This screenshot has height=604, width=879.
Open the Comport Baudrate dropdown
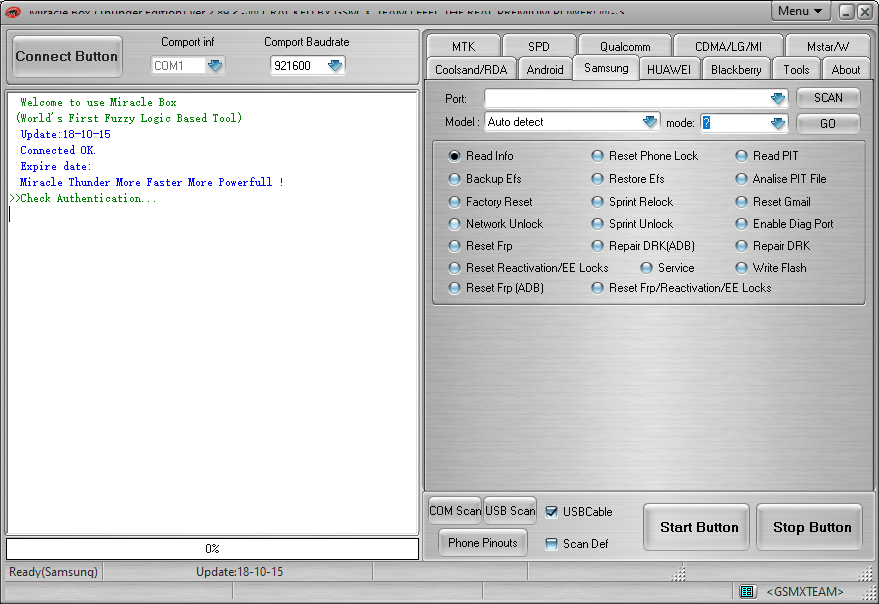click(334, 64)
